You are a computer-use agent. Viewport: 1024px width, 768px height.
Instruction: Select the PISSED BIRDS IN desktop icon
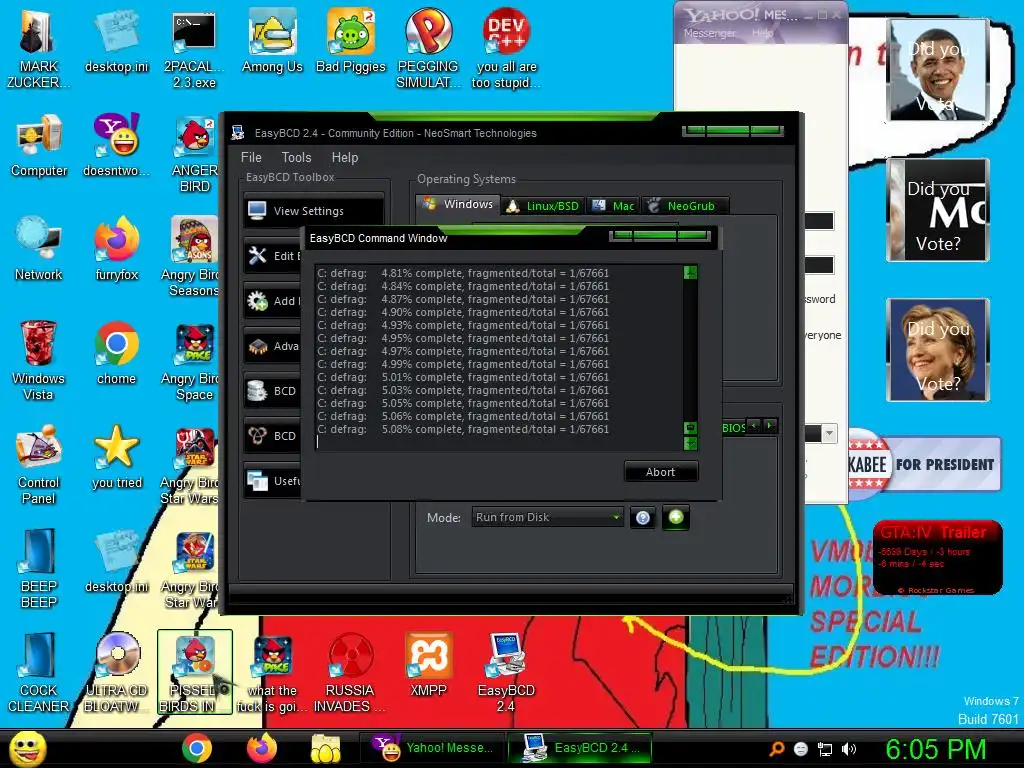(x=194, y=673)
